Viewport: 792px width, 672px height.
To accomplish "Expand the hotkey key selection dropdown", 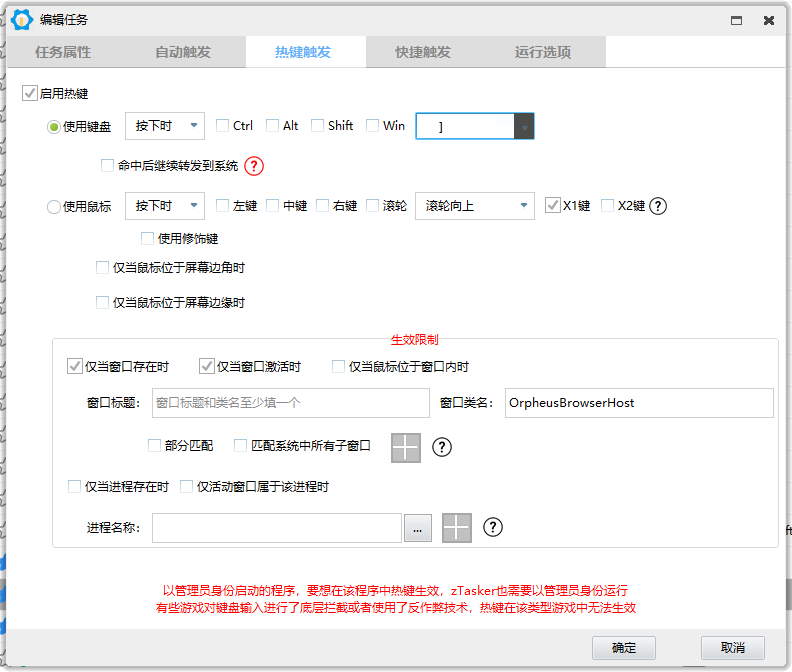I will [x=524, y=126].
